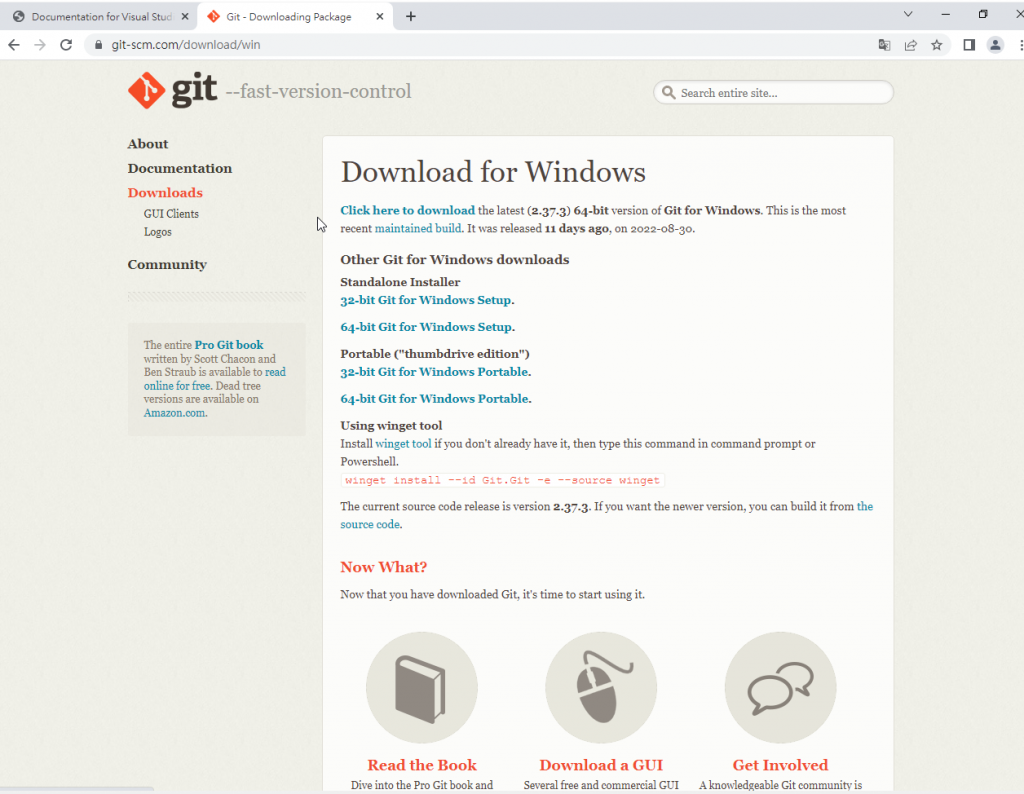Click the Get Involved heading link
Viewport: 1024px width, 794px height.
click(780, 765)
